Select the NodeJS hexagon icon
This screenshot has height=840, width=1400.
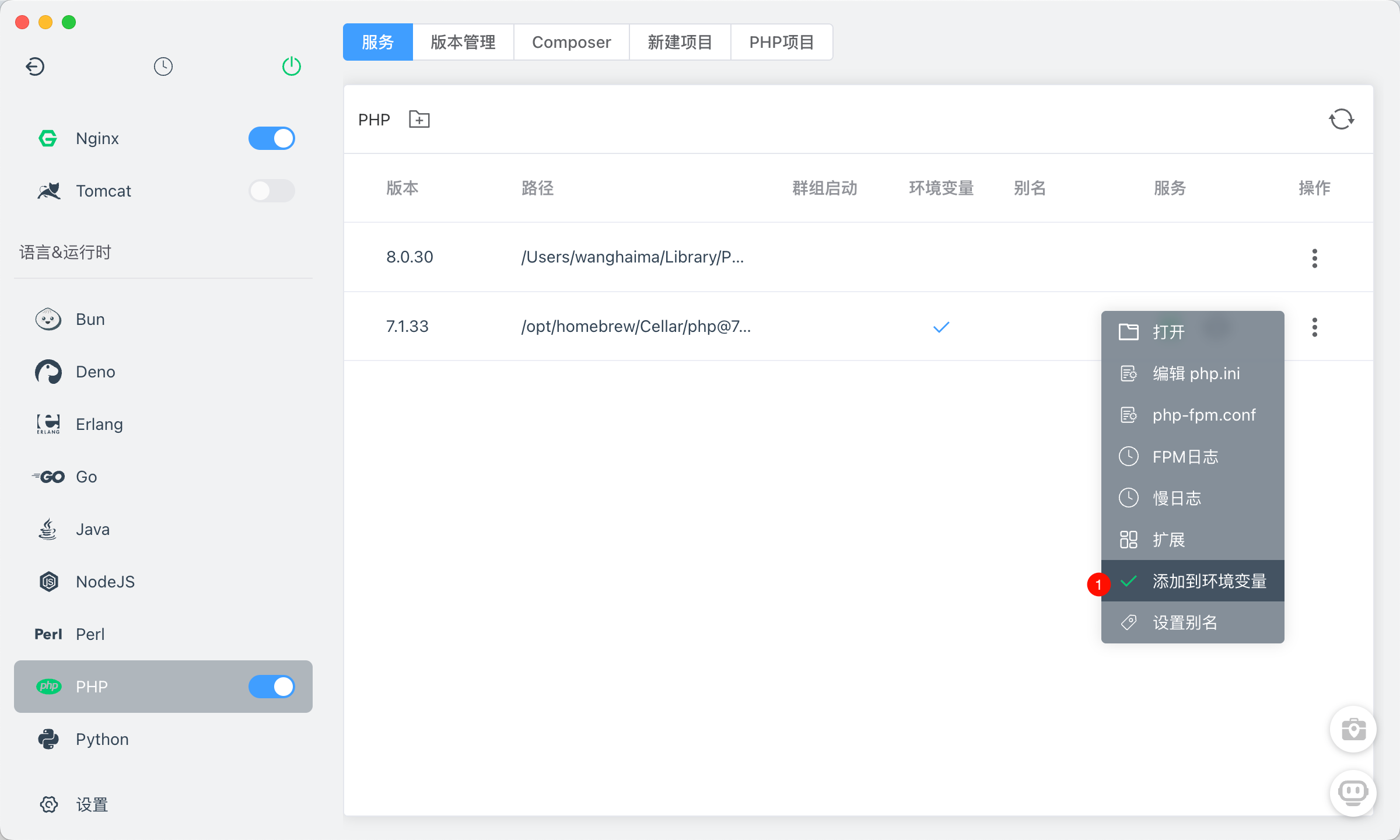[x=49, y=582]
